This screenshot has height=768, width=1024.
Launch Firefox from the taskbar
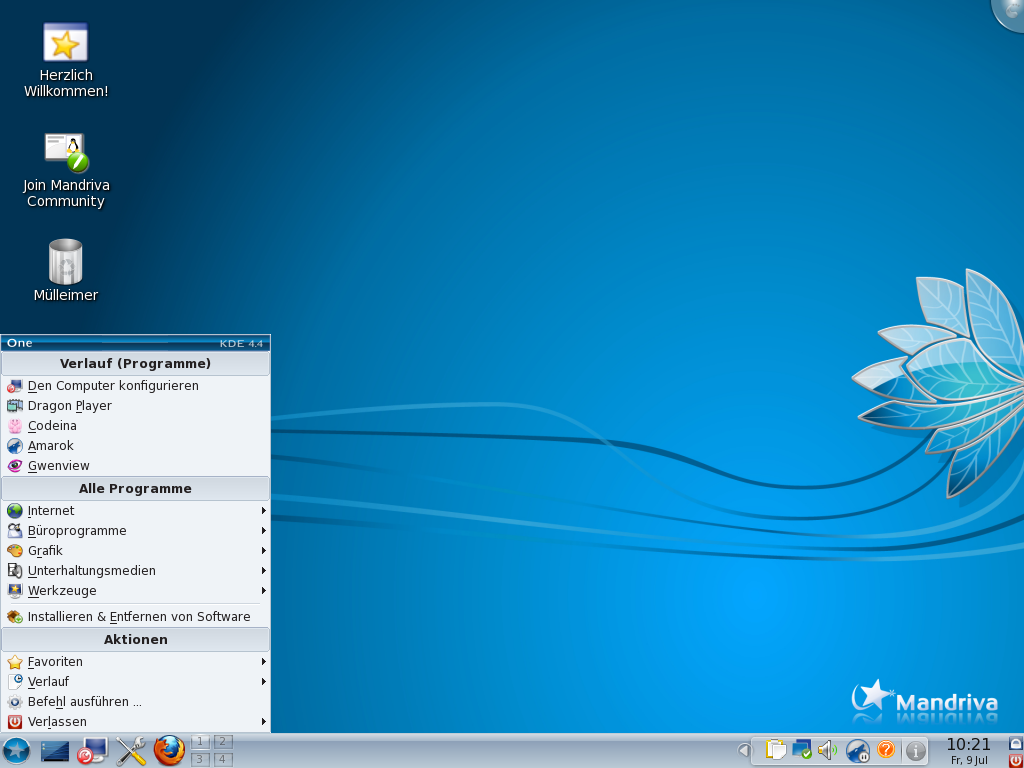tap(168, 750)
